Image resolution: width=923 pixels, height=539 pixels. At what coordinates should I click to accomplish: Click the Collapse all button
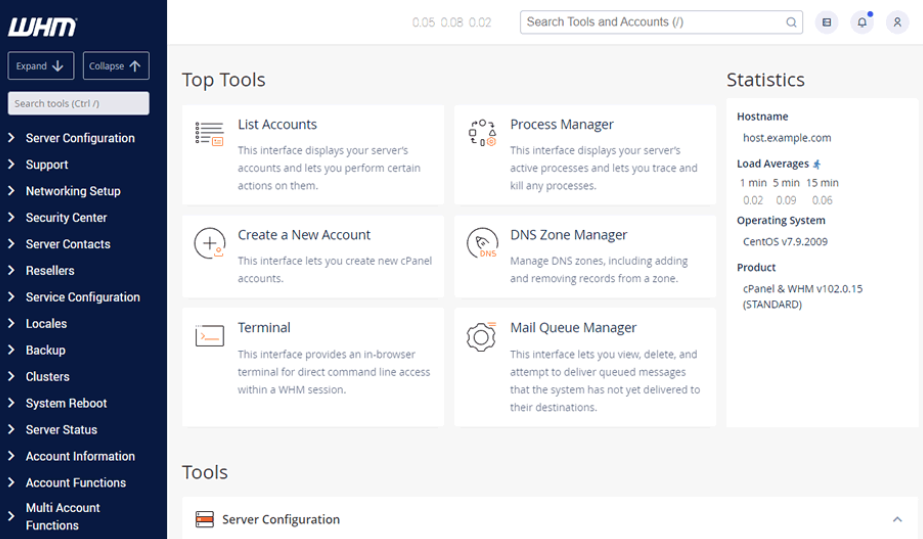click(116, 65)
